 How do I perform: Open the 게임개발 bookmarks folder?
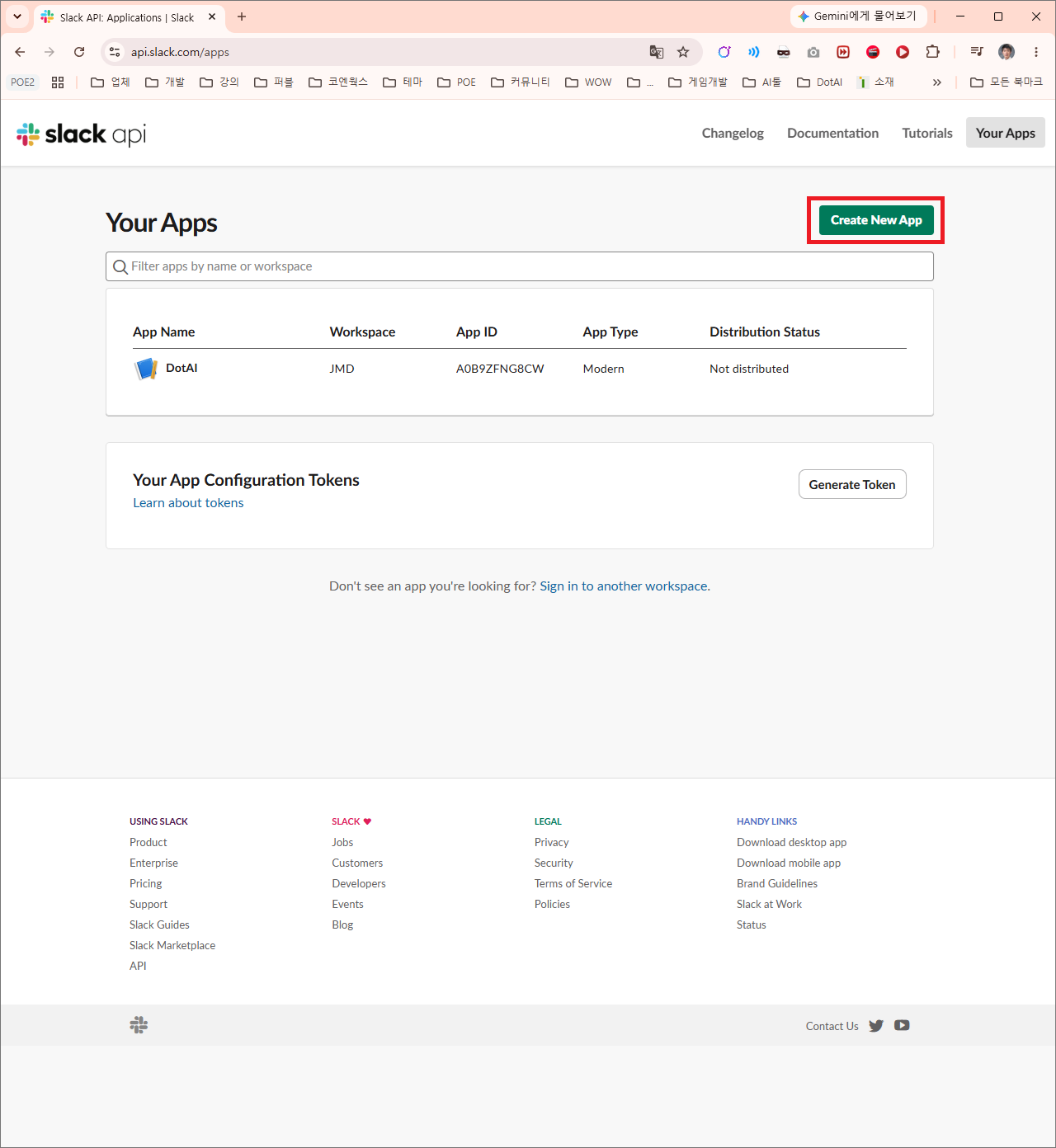click(x=698, y=82)
